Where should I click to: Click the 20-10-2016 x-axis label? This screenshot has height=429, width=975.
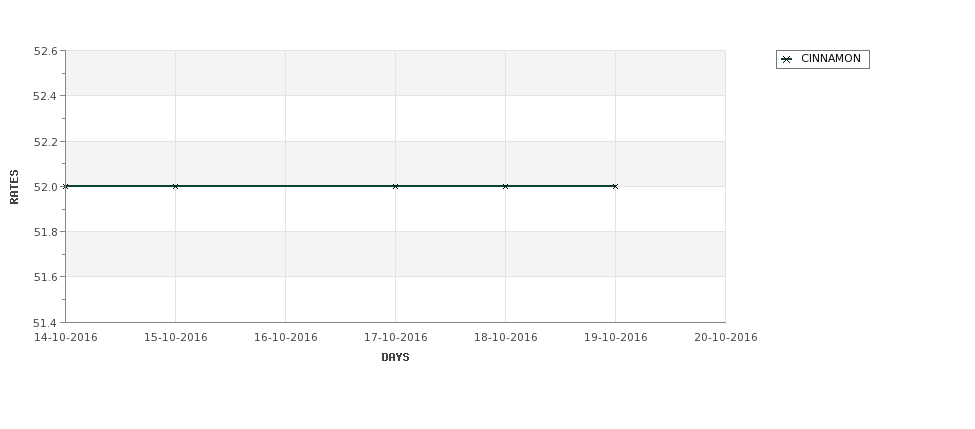[x=726, y=338]
